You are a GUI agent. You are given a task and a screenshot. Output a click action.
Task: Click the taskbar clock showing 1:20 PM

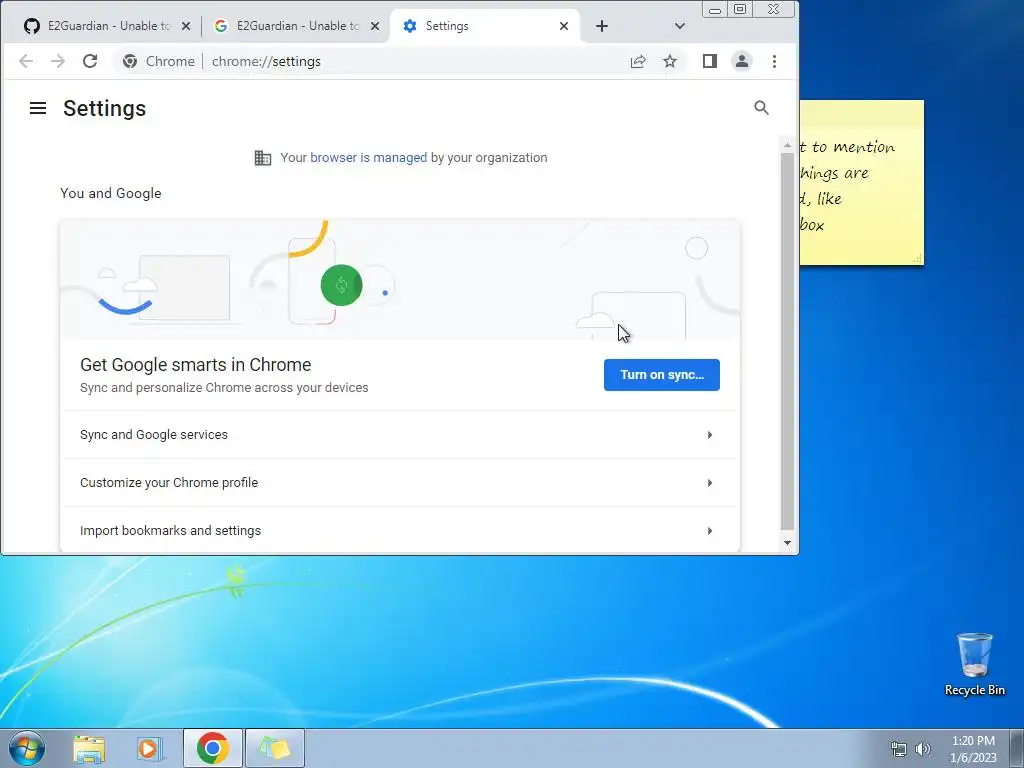(973, 748)
